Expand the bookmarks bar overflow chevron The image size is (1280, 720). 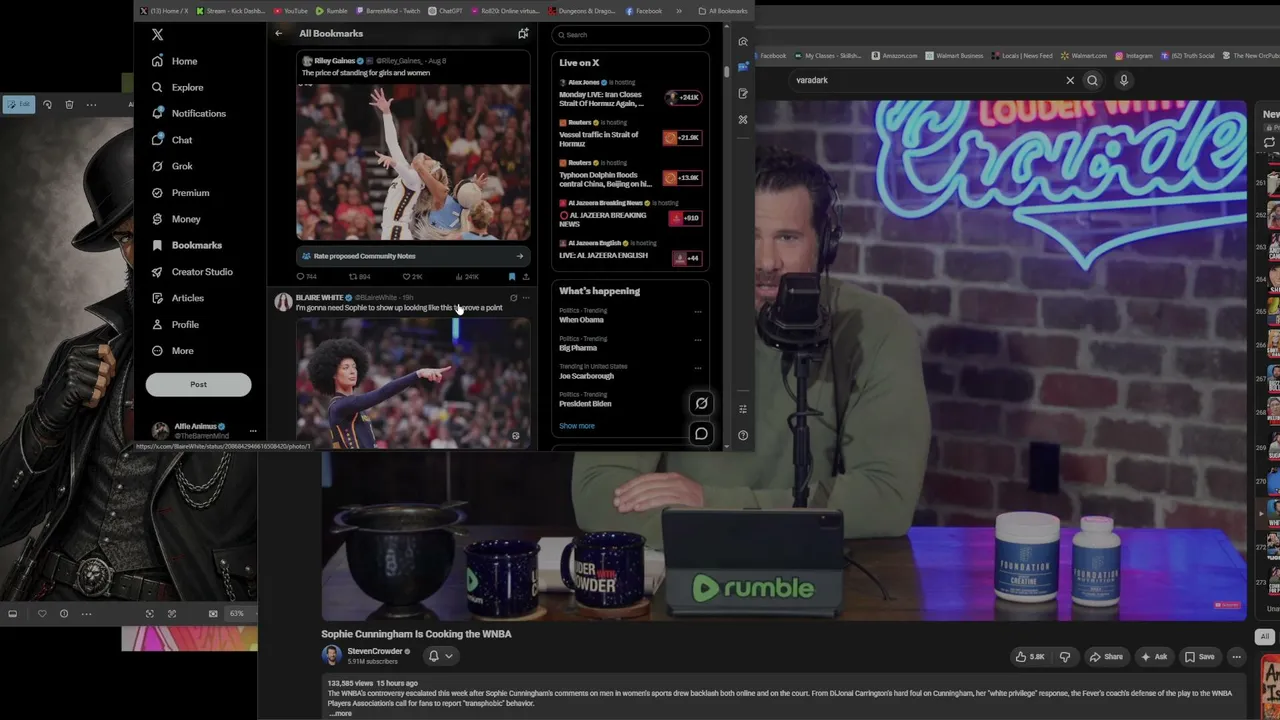(678, 11)
